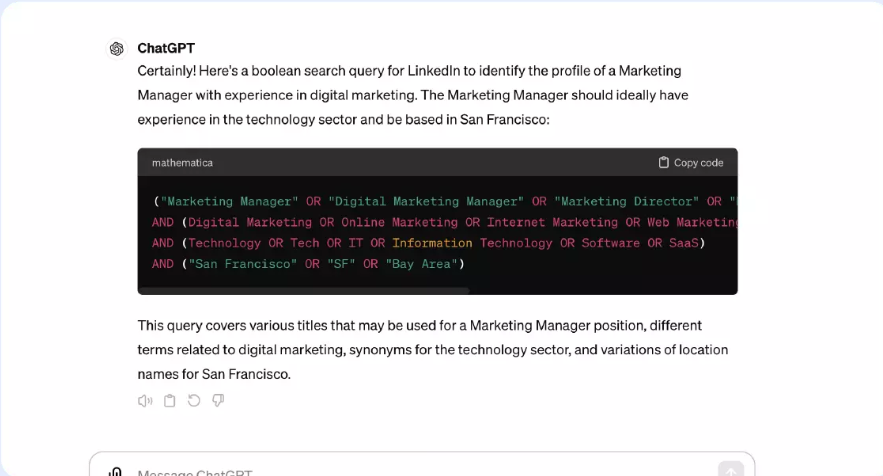Play the response with Read Aloud speaker icon

click(145, 401)
